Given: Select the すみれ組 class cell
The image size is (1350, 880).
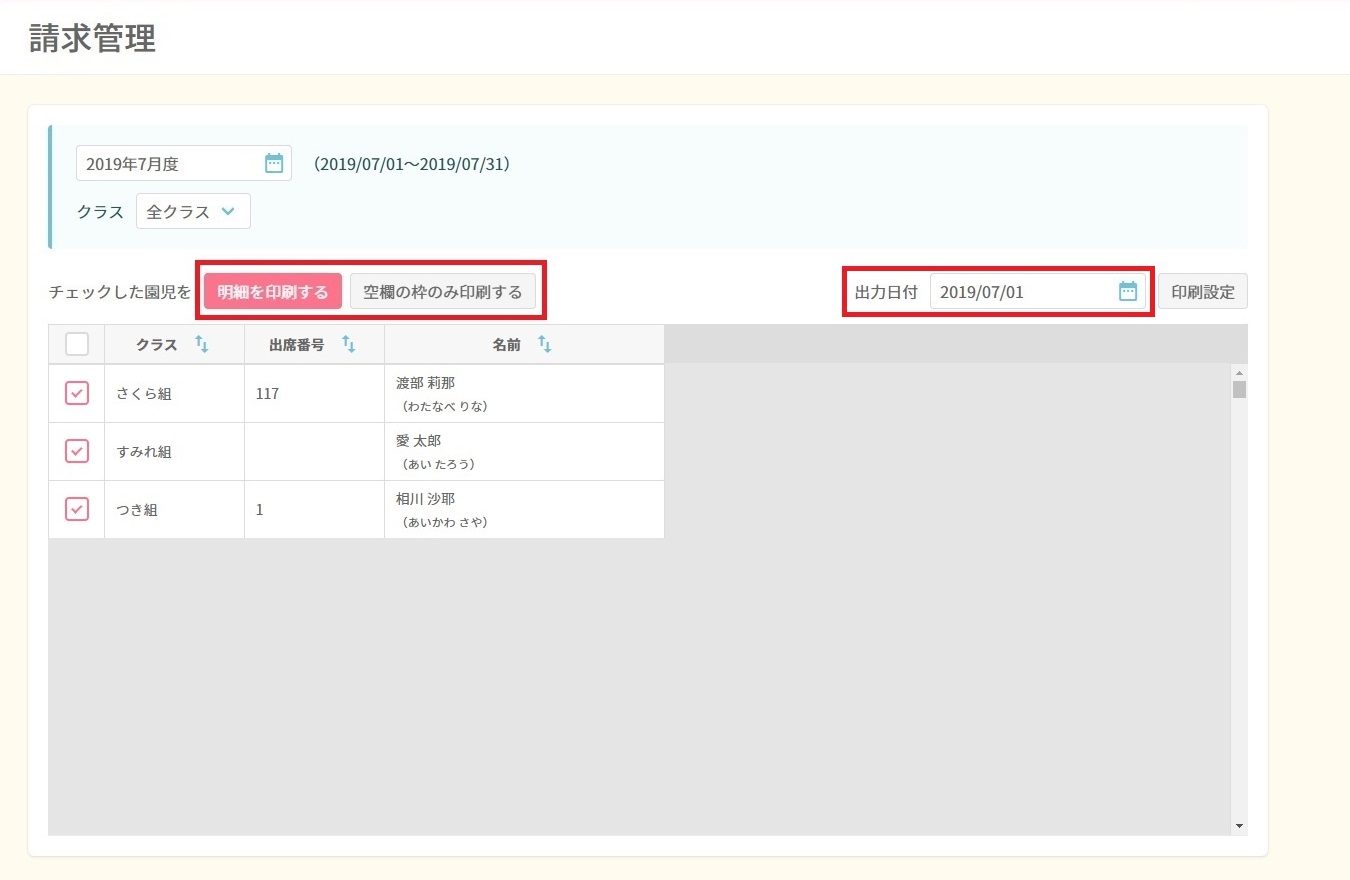Looking at the screenshot, I should click(174, 452).
